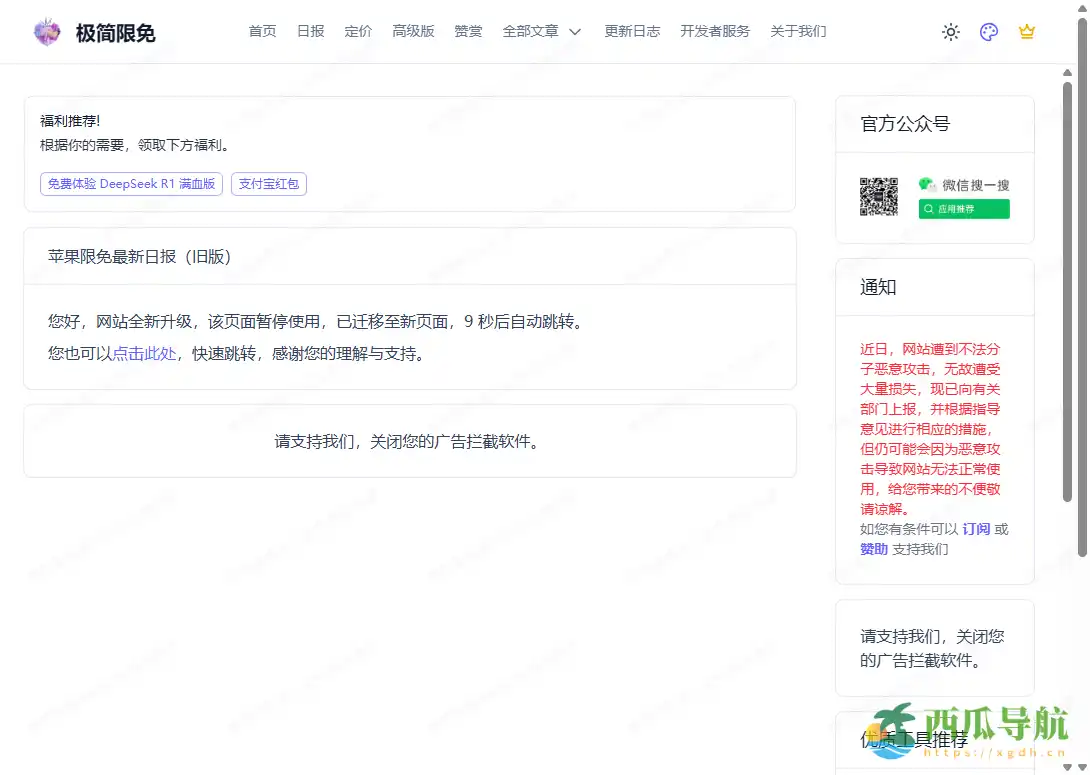The width and height of the screenshot is (1090, 775).
Task: Click the search icon in 应用推荐 button
Action: [930, 208]
